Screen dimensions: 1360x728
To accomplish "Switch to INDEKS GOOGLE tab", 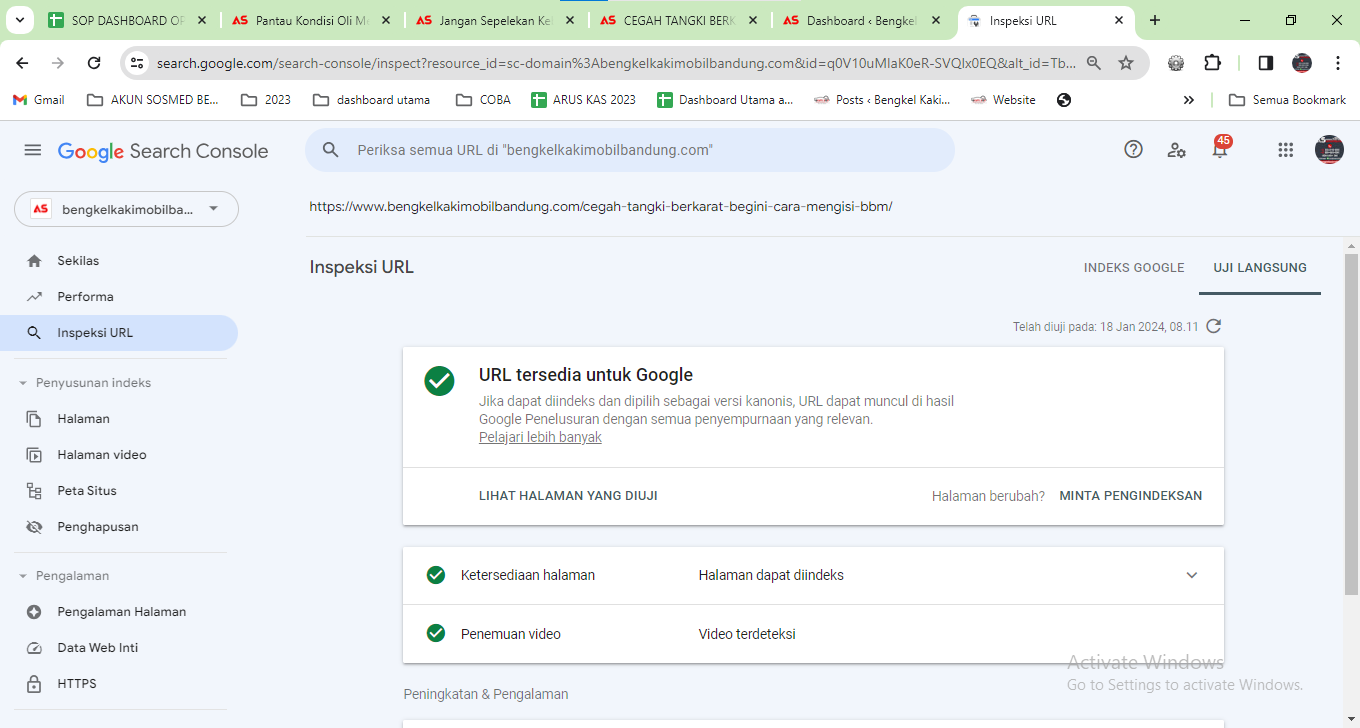I will click(1134, 268).
